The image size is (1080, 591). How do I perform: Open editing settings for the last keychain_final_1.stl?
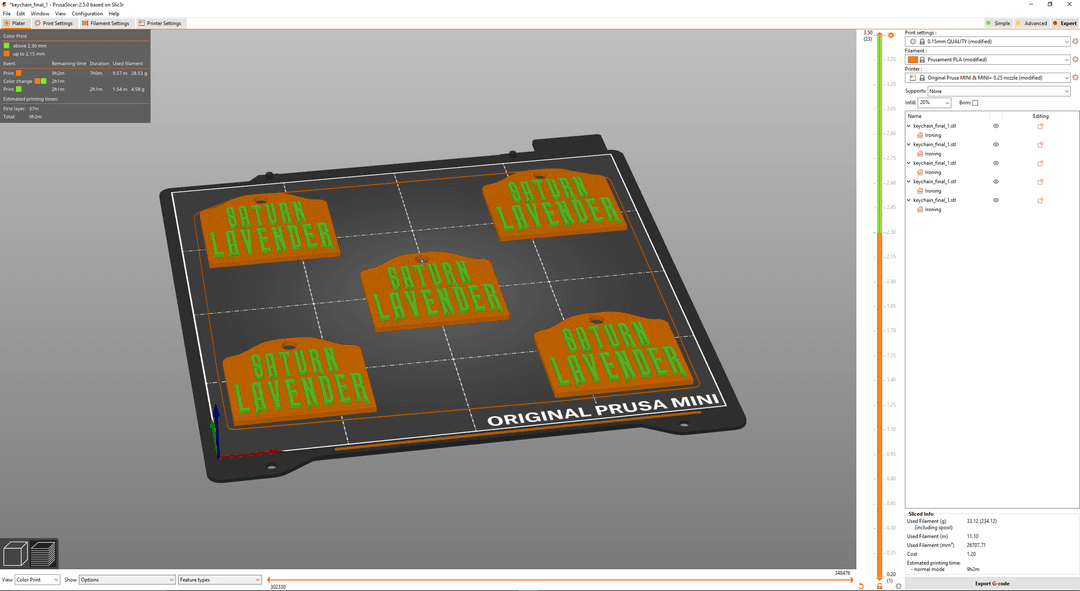coord(1038,199)
